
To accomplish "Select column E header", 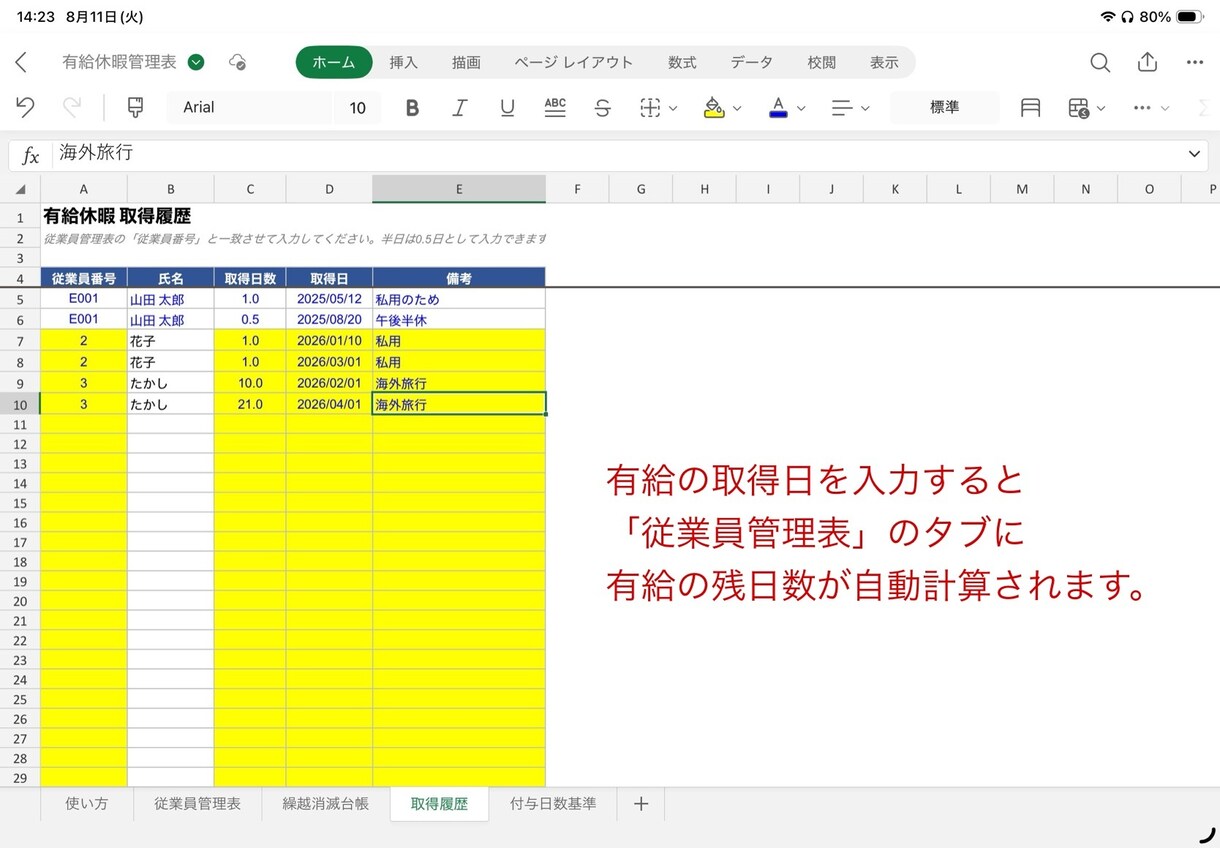I will (x=459, y=189).
